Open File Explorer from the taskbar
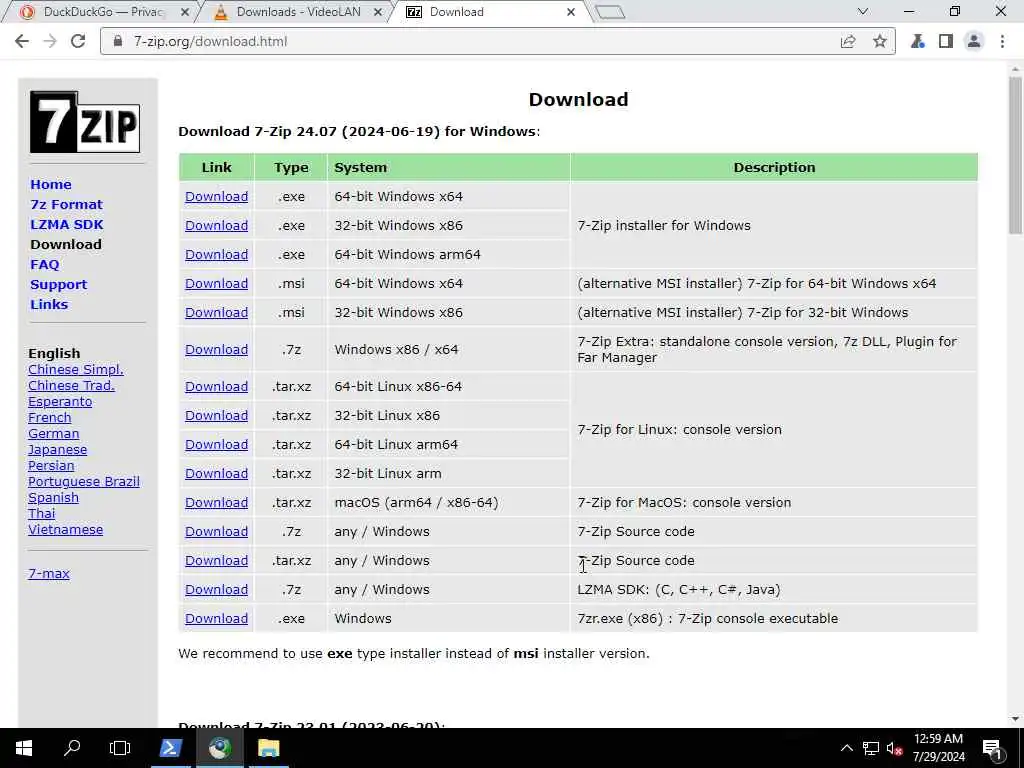1024x768 pixels. (x=268, y=748)
